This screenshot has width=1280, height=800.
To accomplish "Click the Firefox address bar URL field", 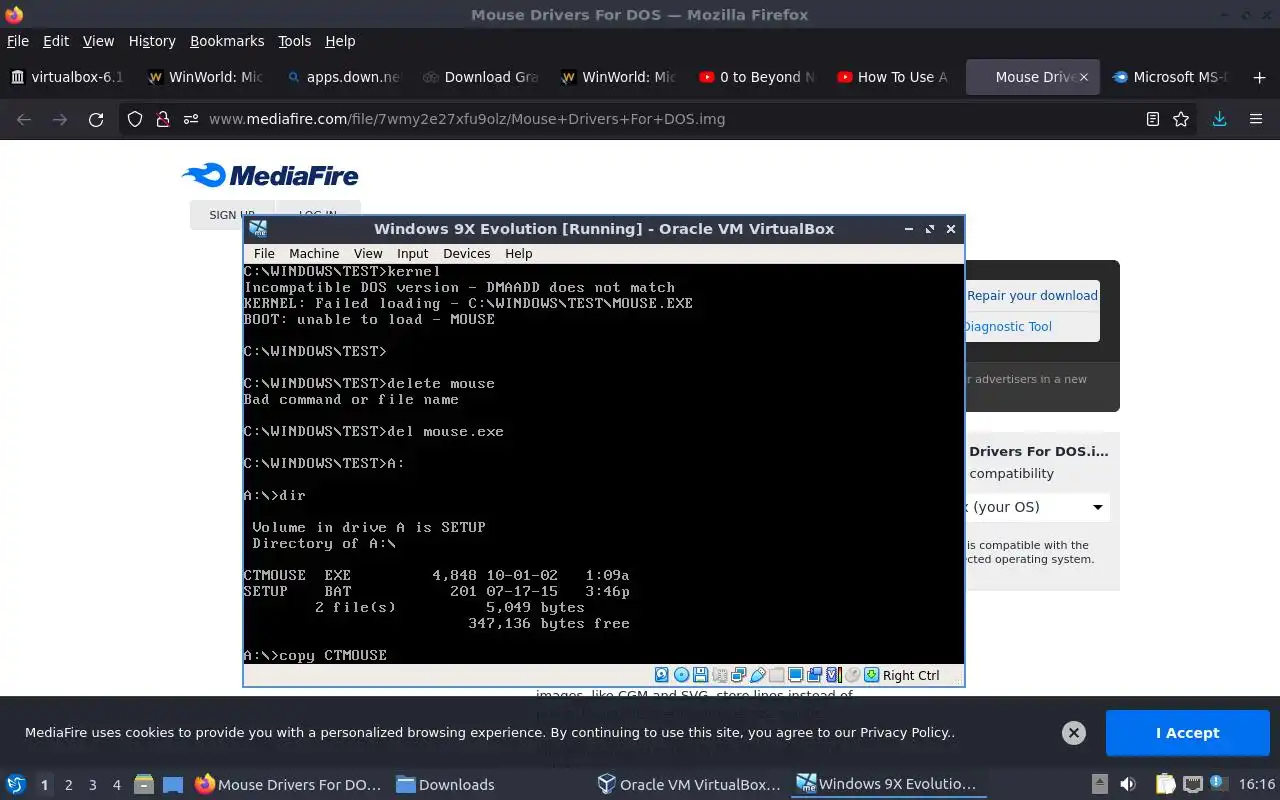I will click(x=660, y=119).
